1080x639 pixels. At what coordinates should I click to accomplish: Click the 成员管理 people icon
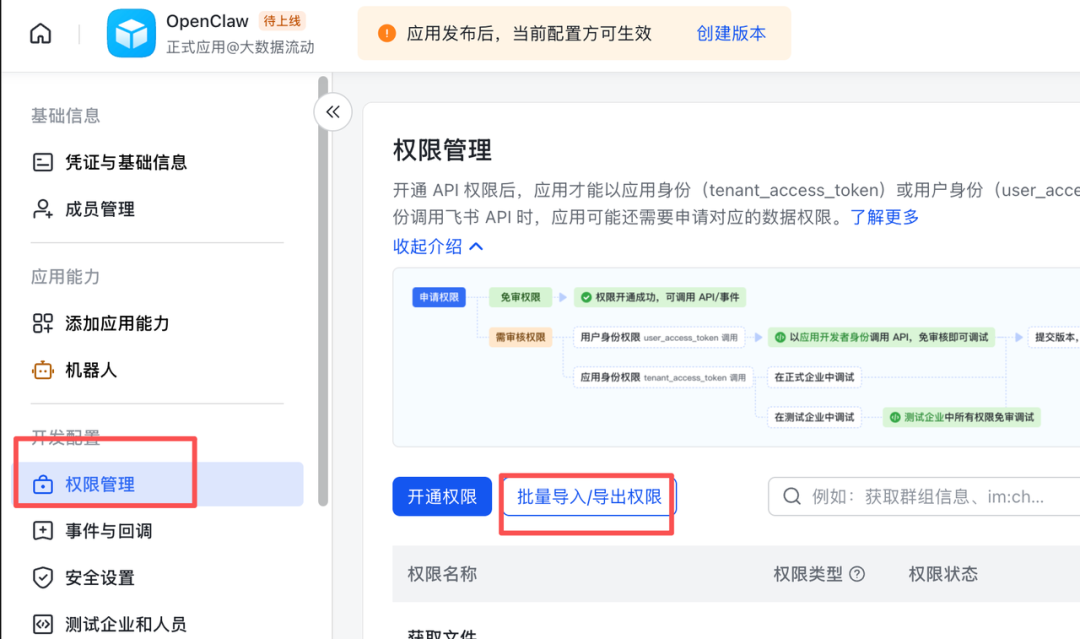click(x=40, y=208)
